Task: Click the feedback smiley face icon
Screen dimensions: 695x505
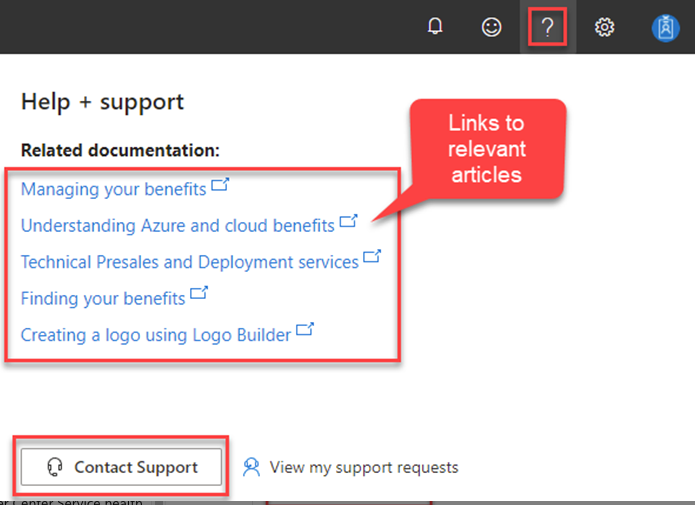Action: click(x=491, y=27)
